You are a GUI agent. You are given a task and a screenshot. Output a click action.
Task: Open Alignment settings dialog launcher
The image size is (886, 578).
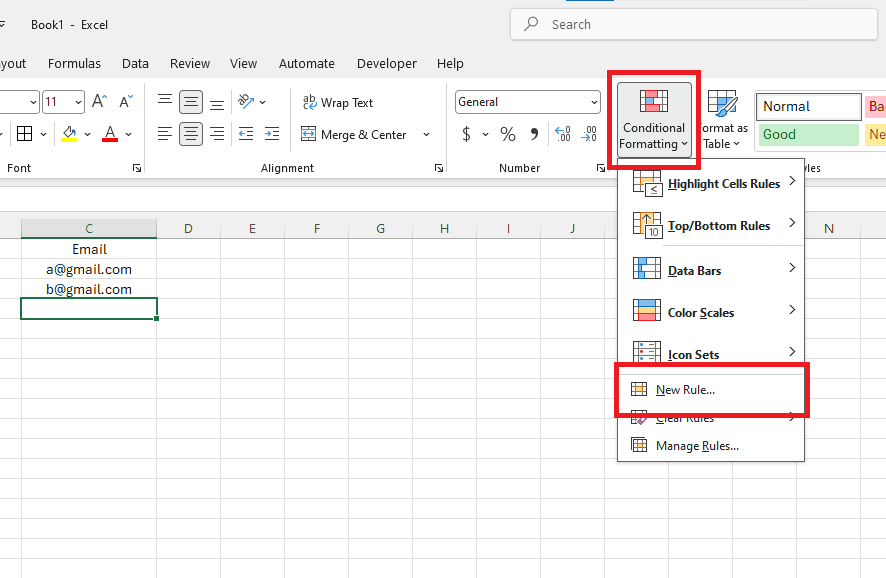coord(438,168)
